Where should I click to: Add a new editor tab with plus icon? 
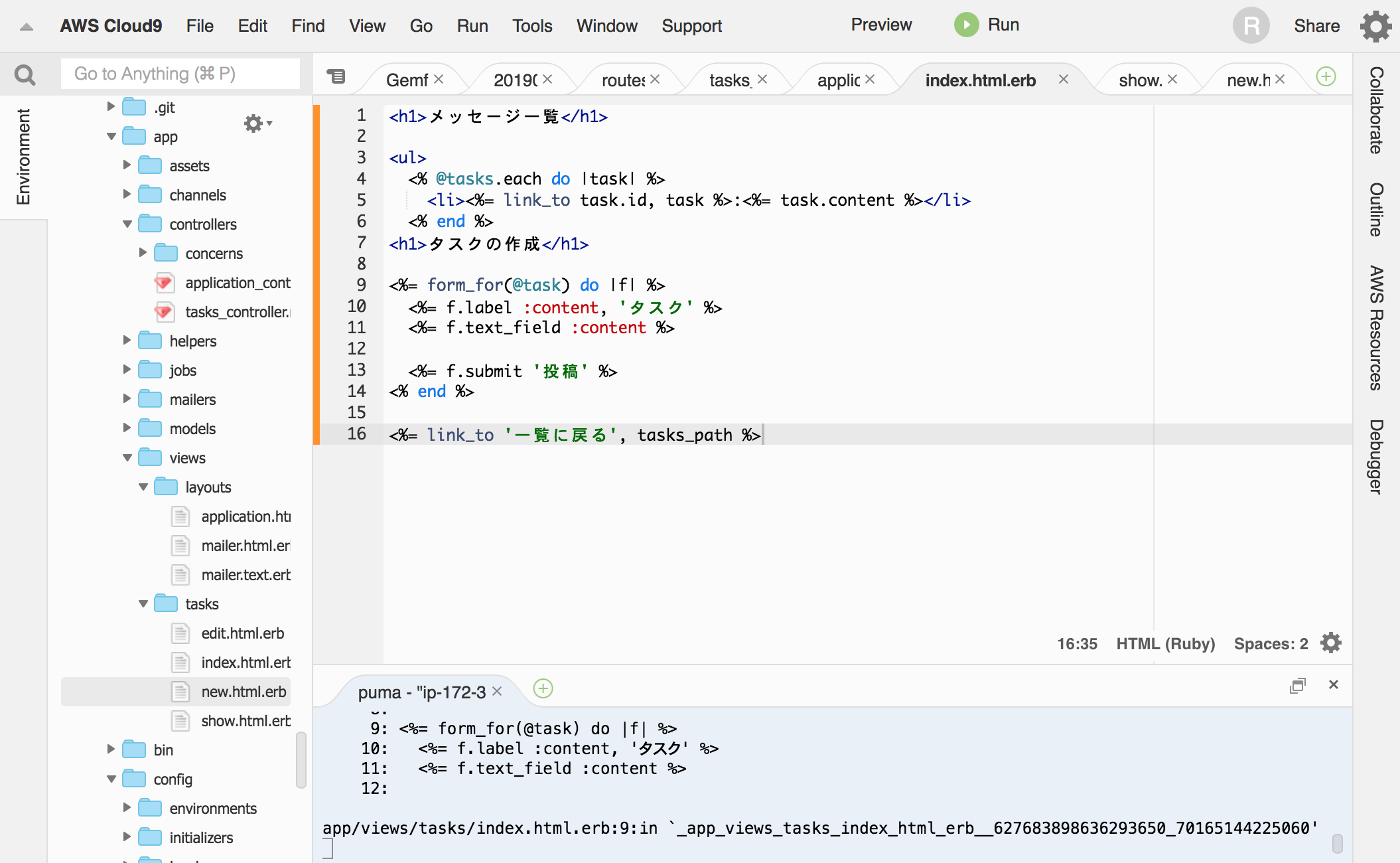click(1326, 76)
